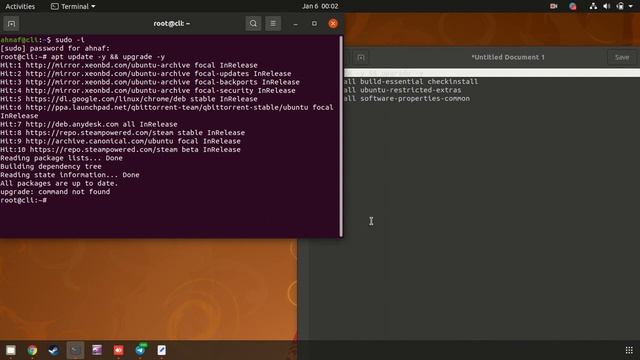Screen dimensions: 640x360
Task: Click the Hit:7 deb.anydesk.com line
Action: point(89,124)
